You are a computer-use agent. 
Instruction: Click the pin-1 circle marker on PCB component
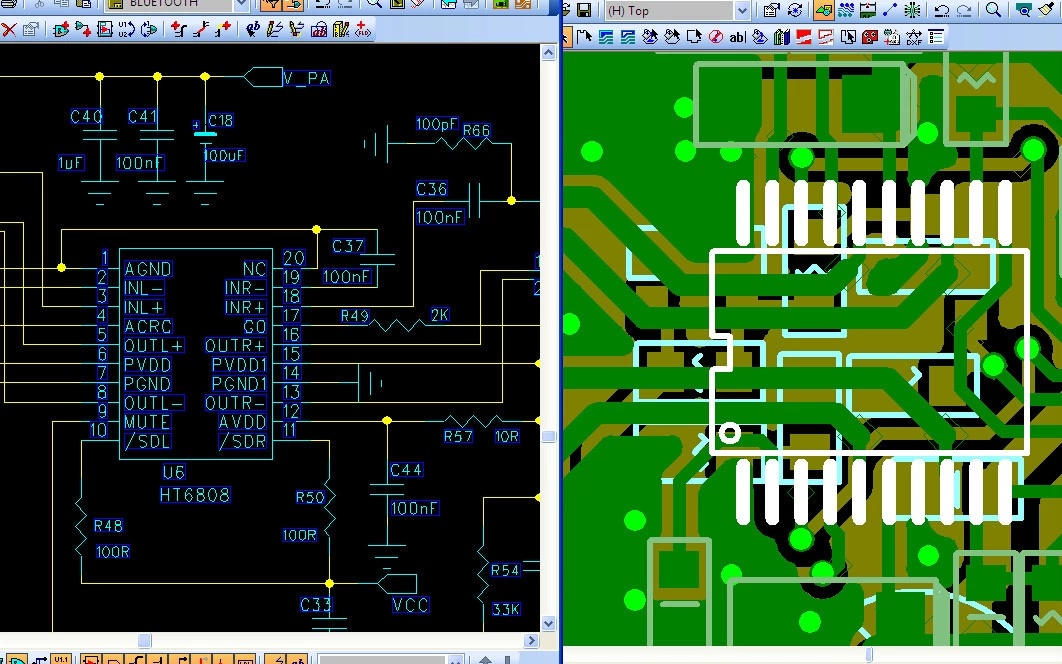(x=729, y=433)
